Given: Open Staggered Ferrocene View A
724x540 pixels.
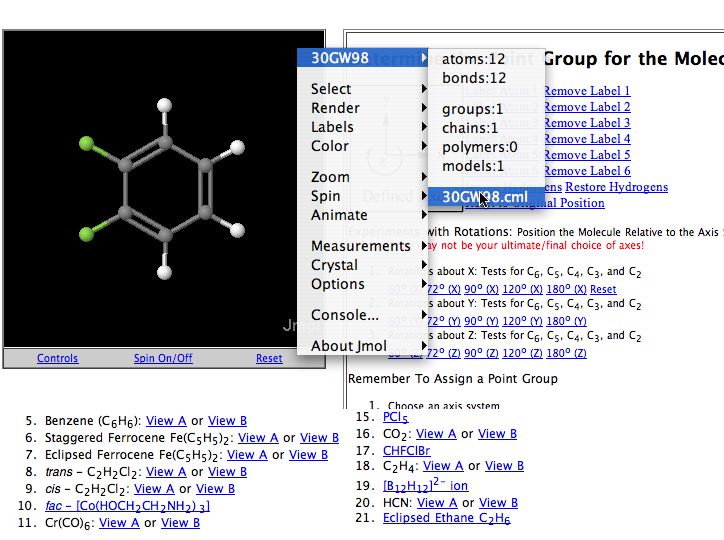Looking at the screenshot, I should (x=258, y=438).
